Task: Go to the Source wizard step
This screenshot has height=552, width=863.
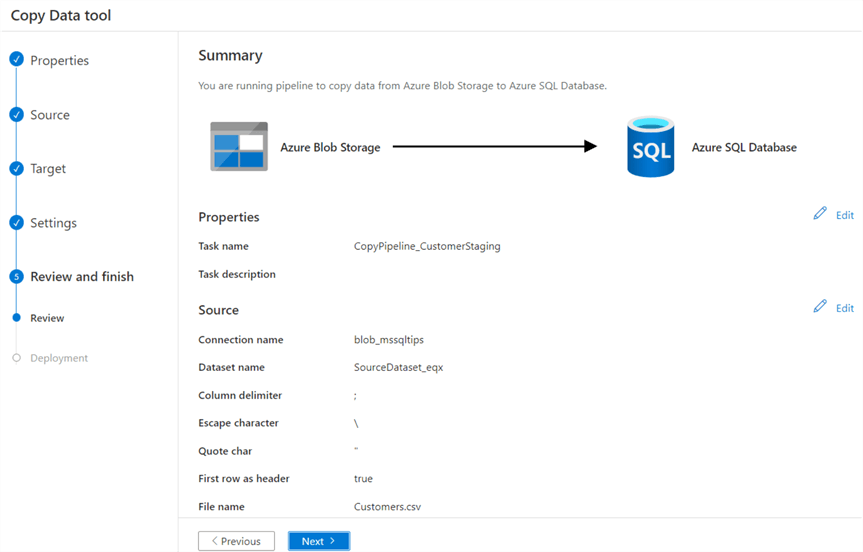Action: (x=50, y=115)
